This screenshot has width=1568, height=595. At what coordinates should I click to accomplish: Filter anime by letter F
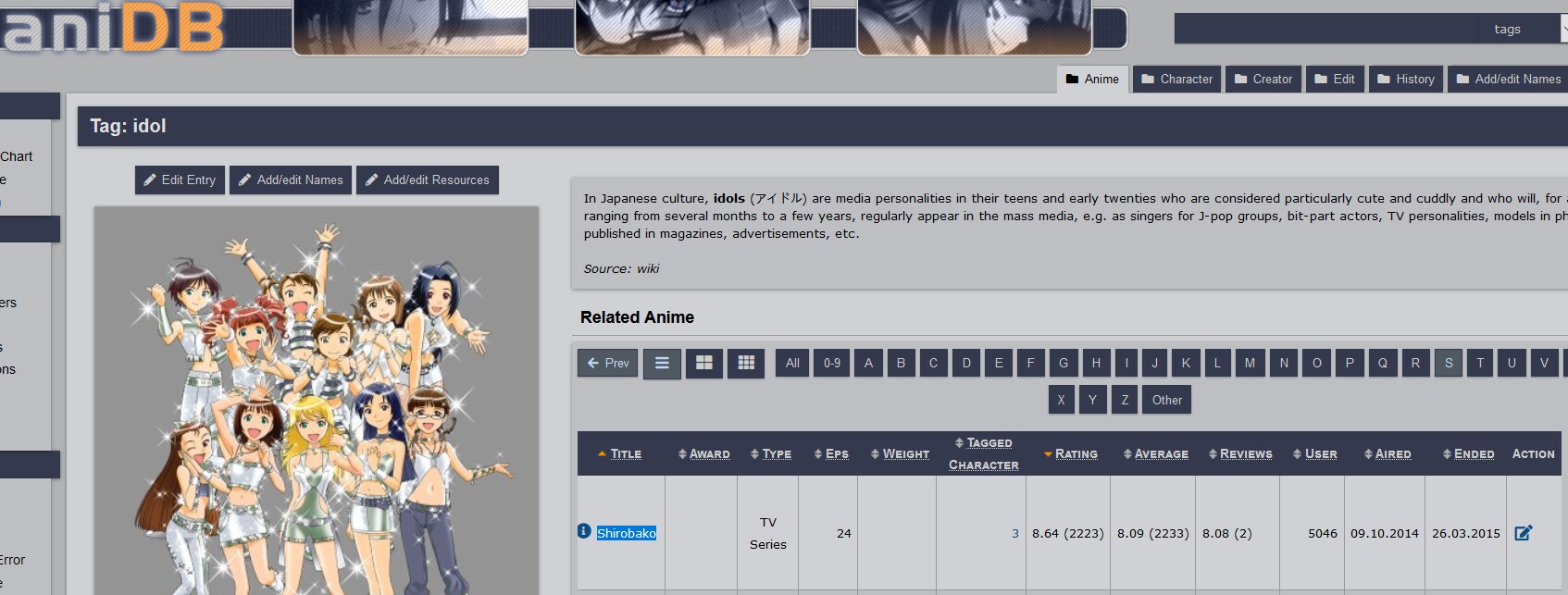point(1030,363)
